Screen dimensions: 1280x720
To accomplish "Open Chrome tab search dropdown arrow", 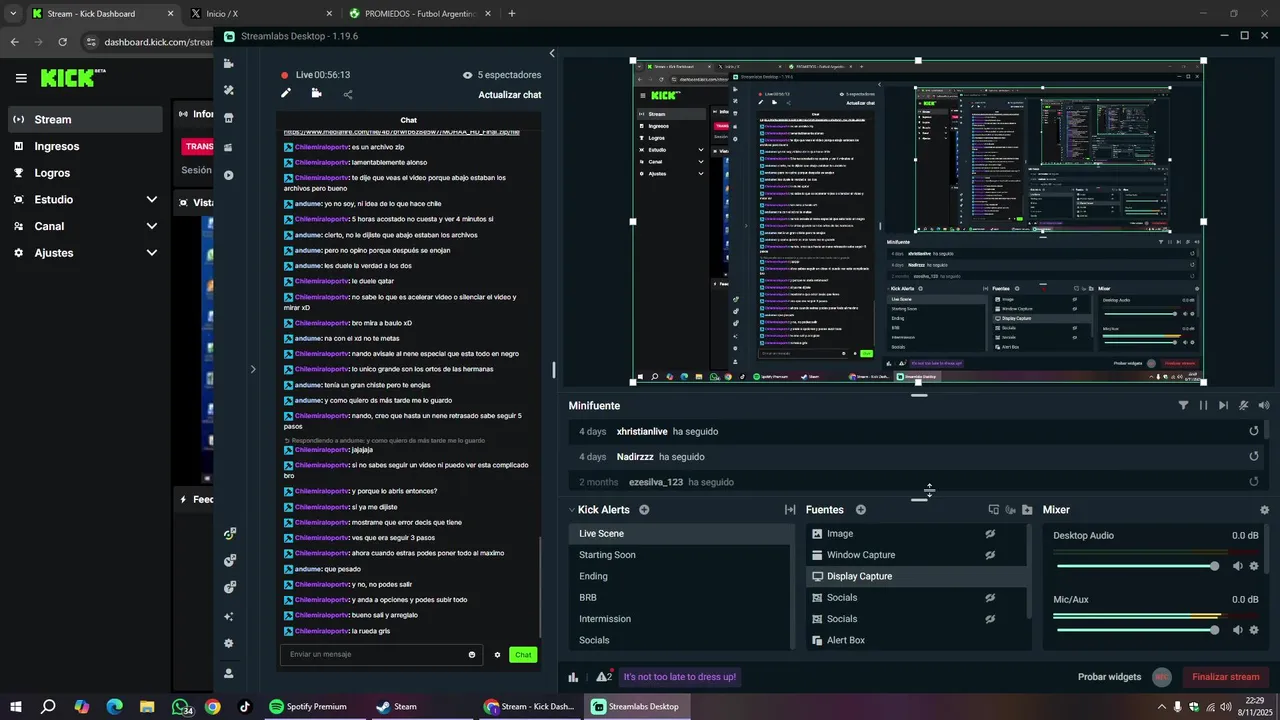I will pyautogui.click(x=12, y=13).
